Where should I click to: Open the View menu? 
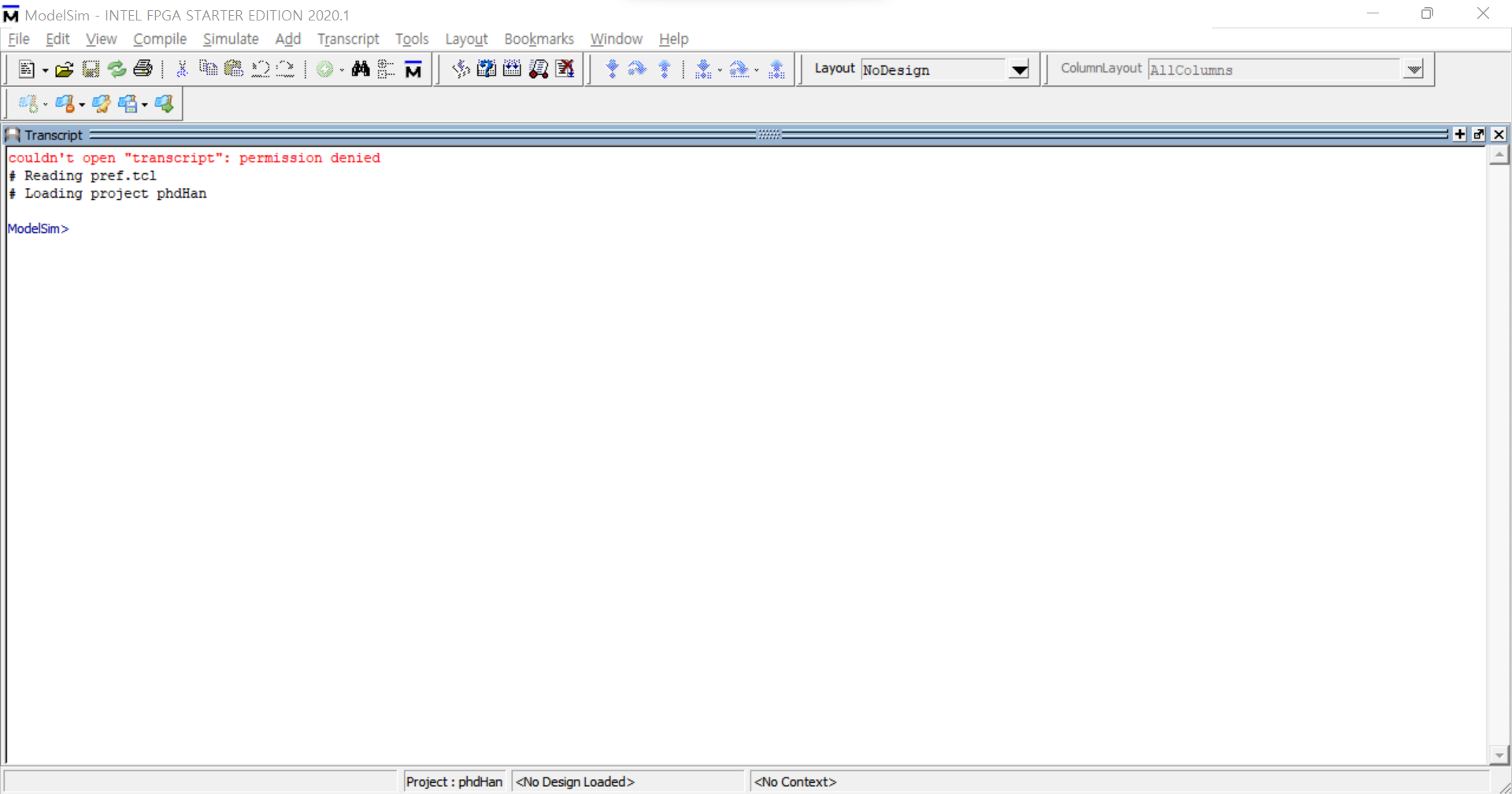(101, 39)
